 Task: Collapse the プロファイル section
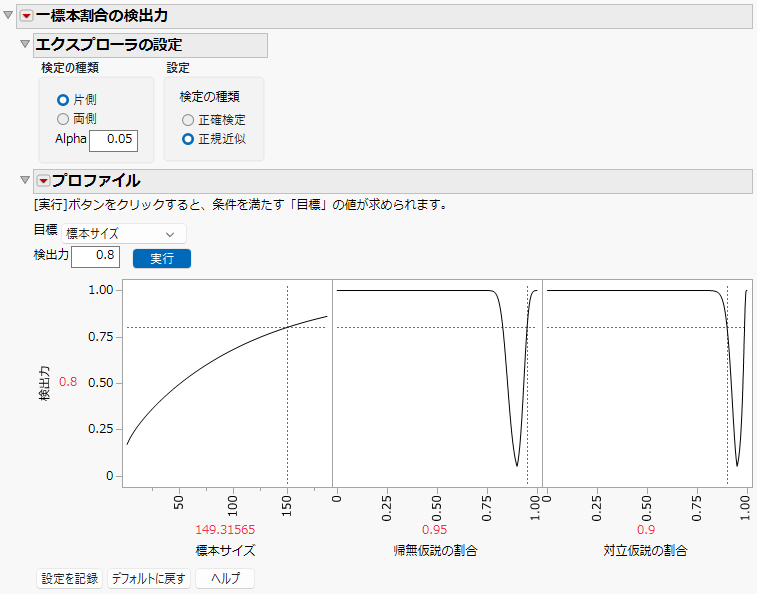25,180
